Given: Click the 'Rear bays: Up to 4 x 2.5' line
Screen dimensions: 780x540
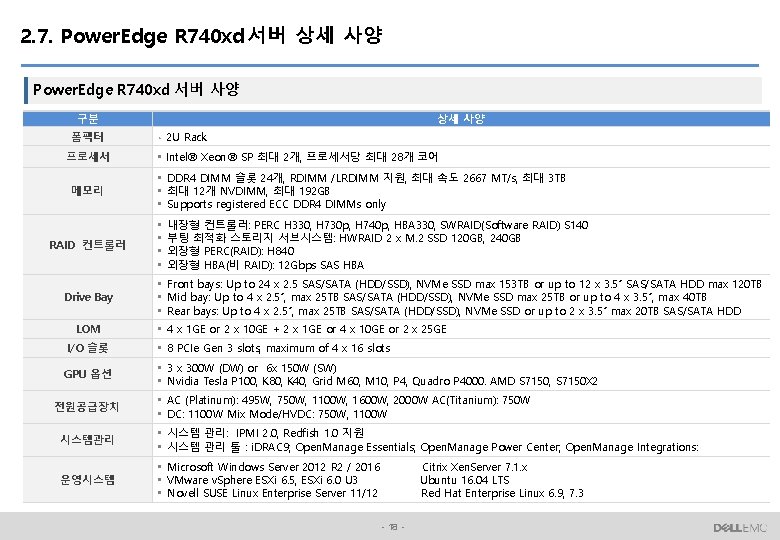Looking at the screenshot, I should click(454, 311).
